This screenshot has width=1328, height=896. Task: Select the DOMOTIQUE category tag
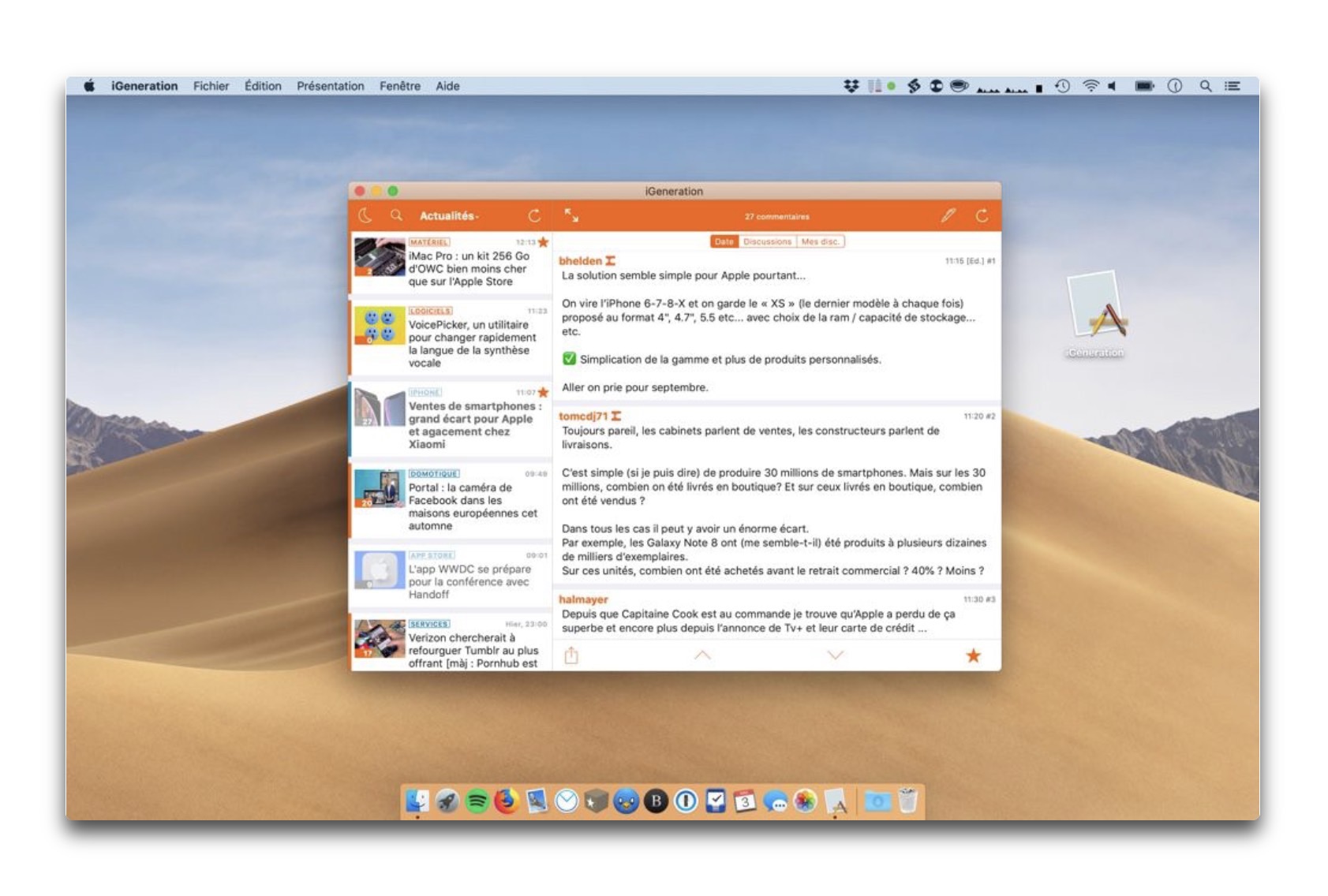[434, 474]
